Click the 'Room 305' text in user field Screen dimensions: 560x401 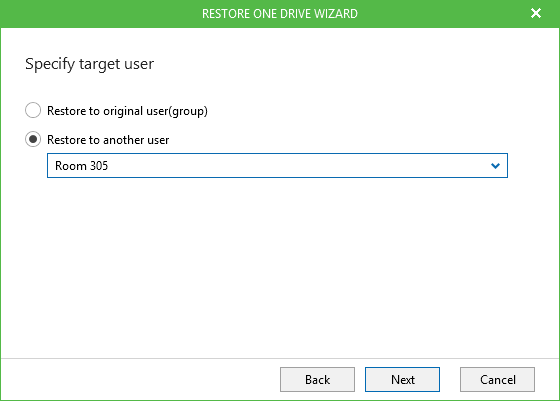click(81, 166)
